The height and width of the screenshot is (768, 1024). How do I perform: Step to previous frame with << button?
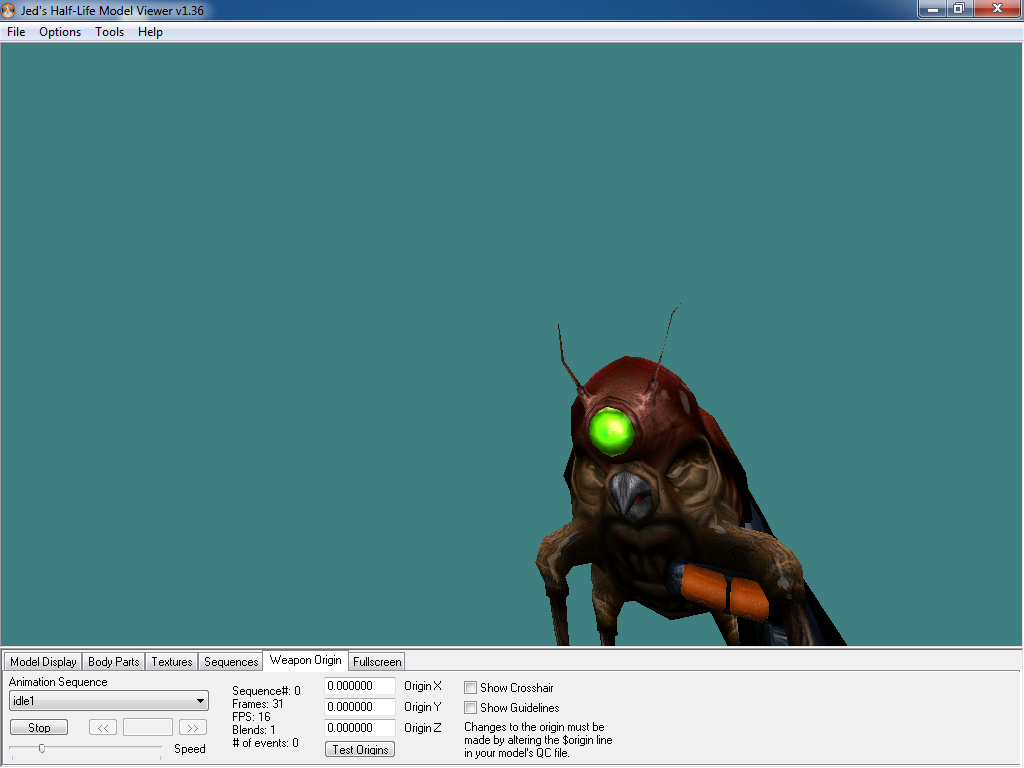[x=103, y=728]
